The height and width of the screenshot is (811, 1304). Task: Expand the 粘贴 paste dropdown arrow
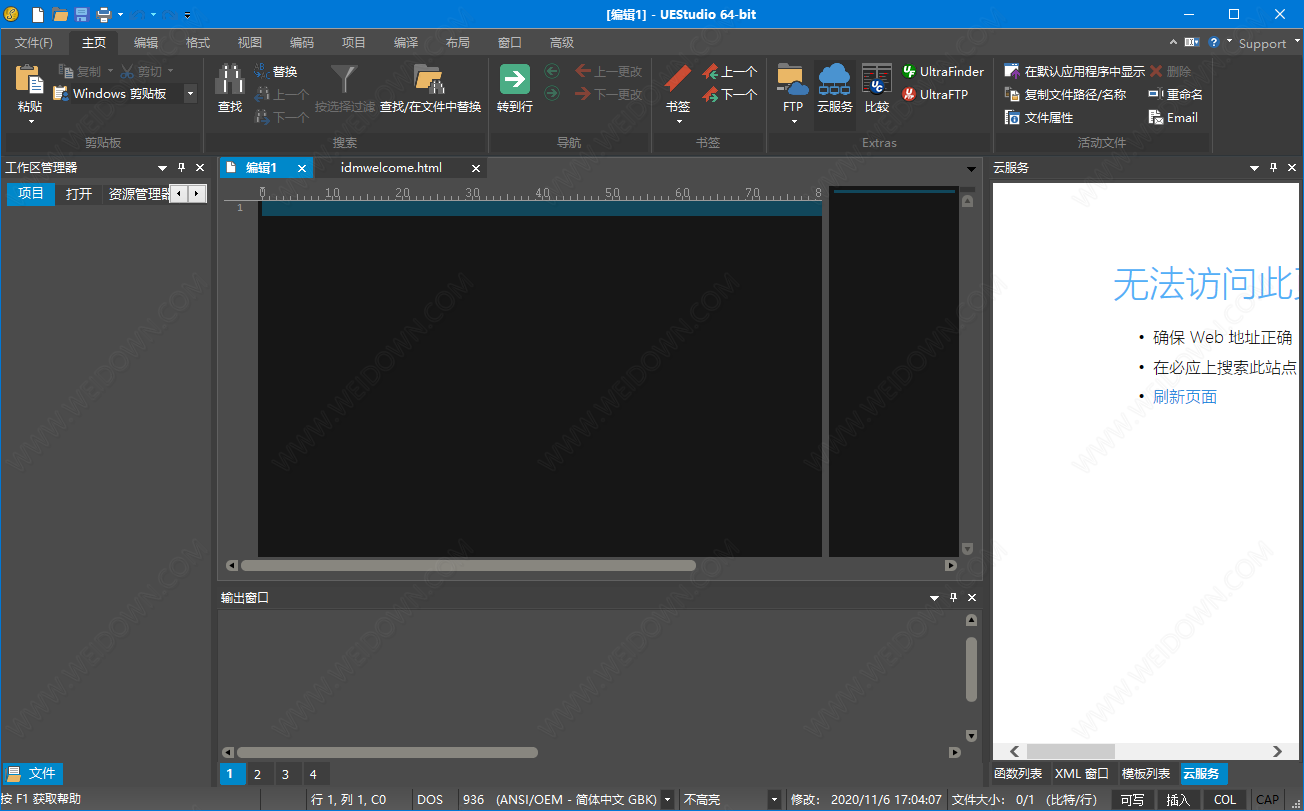click(30, 122)
